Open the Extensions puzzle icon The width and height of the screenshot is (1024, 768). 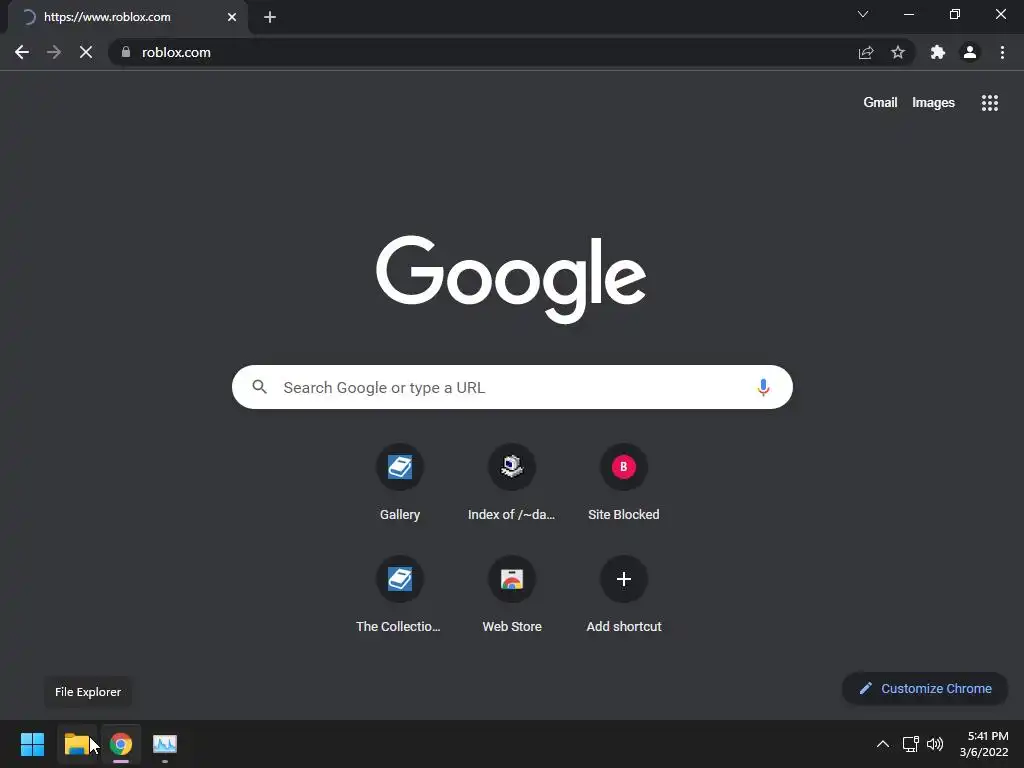(938, 52)
